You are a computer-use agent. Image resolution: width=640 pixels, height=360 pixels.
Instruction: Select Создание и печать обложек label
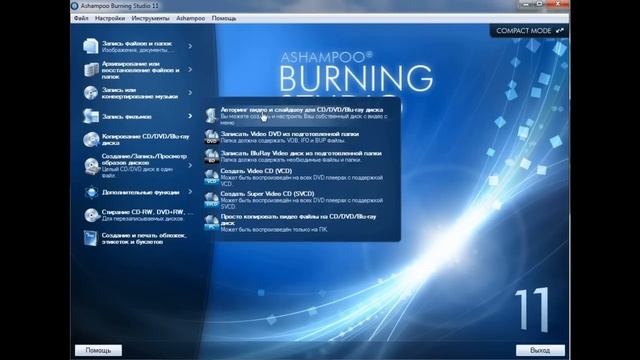[x=144, y=238]
